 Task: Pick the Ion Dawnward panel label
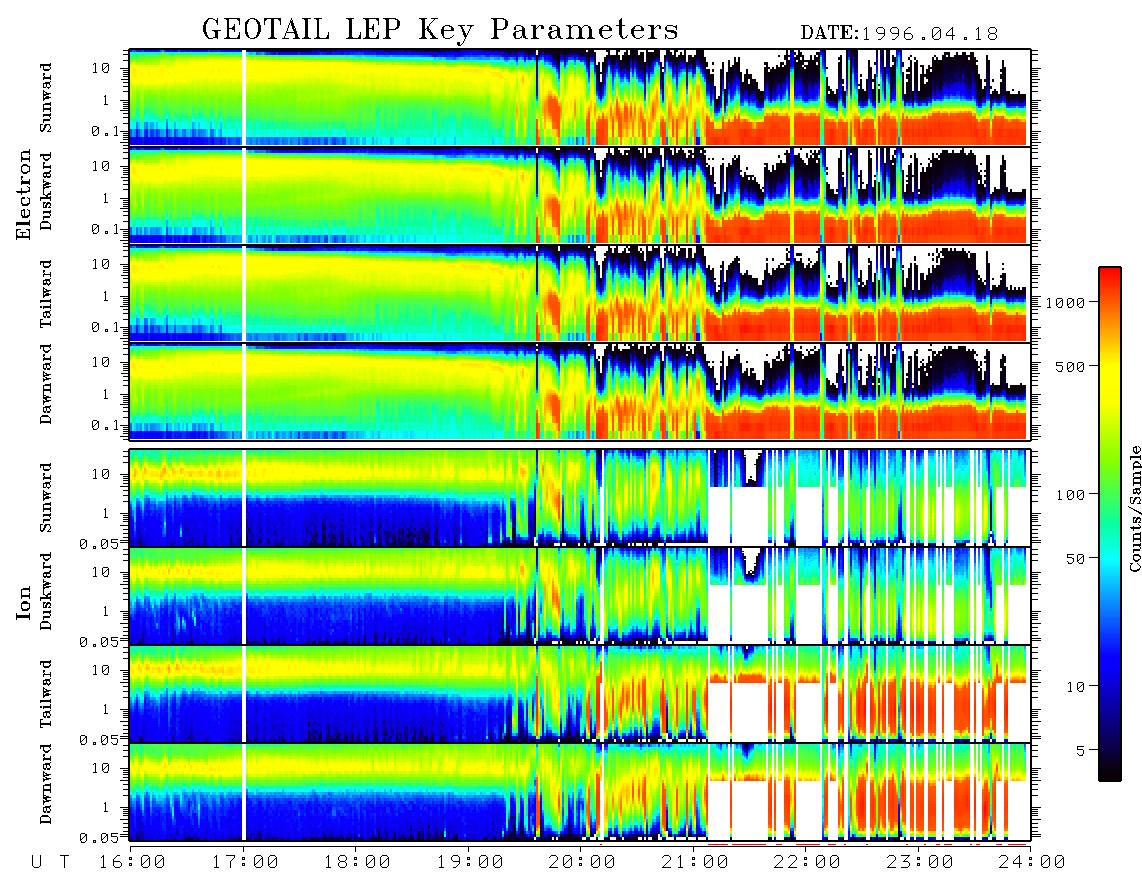tap(46, 784)
